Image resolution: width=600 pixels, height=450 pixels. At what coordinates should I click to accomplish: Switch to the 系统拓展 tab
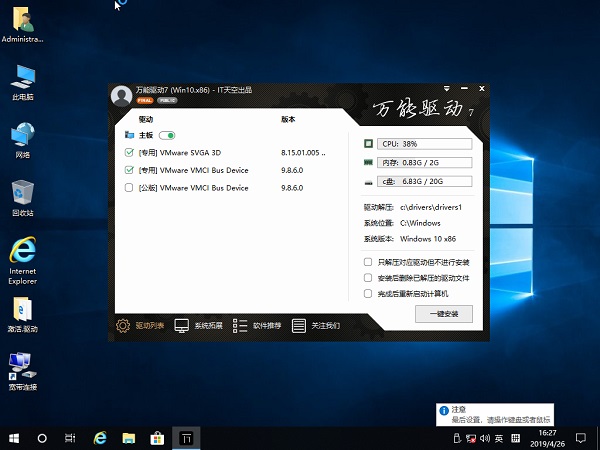(182, 325)
